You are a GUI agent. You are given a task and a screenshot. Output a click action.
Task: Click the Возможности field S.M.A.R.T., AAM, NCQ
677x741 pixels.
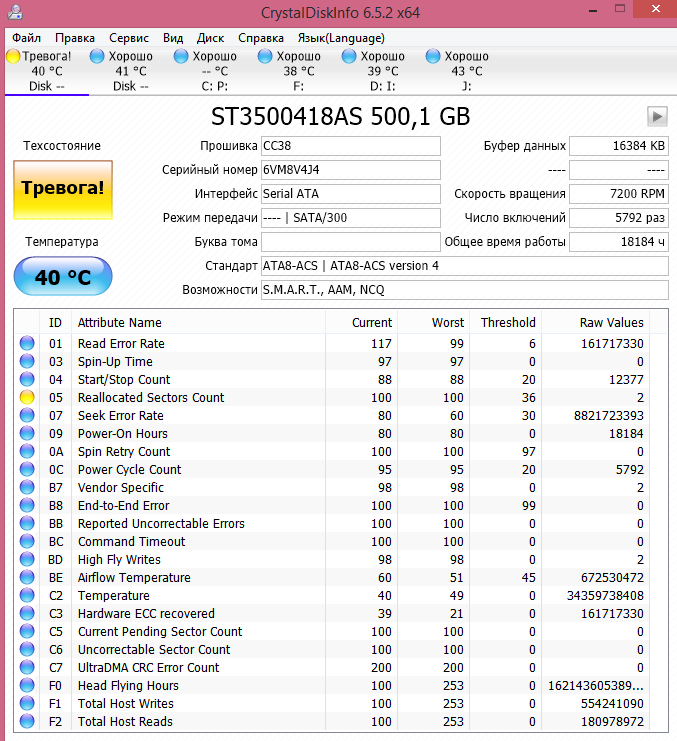(x=465, y=290)
